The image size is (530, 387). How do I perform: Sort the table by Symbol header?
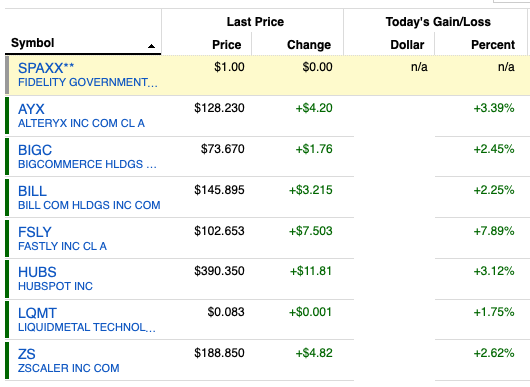tap(32, 43)
